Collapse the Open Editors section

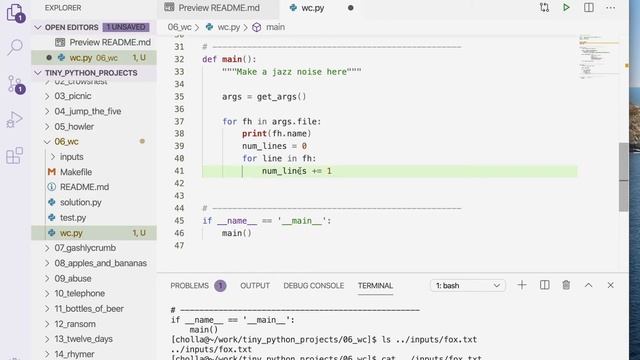point(38,27)
